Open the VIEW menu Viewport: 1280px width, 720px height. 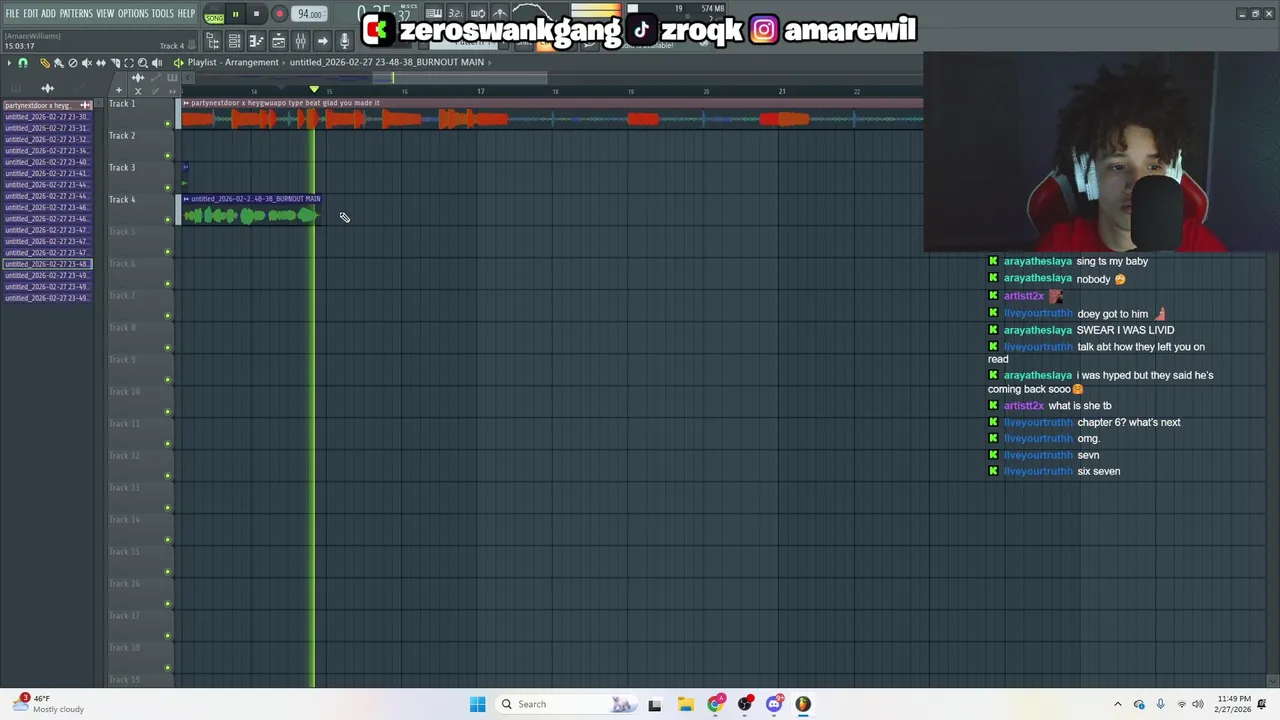105,14
